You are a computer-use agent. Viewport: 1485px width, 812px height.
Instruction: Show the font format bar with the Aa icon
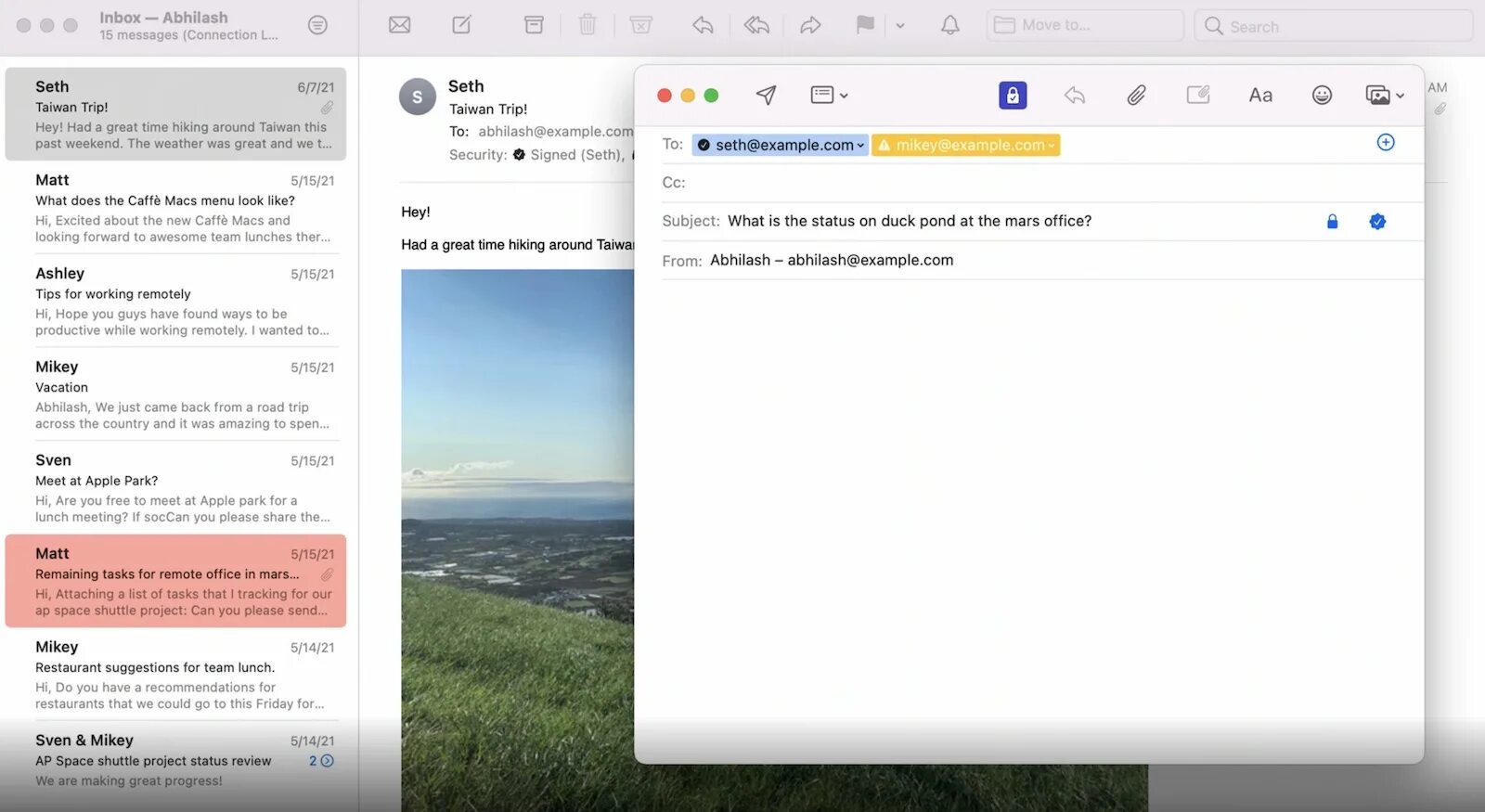(1260, 95)
